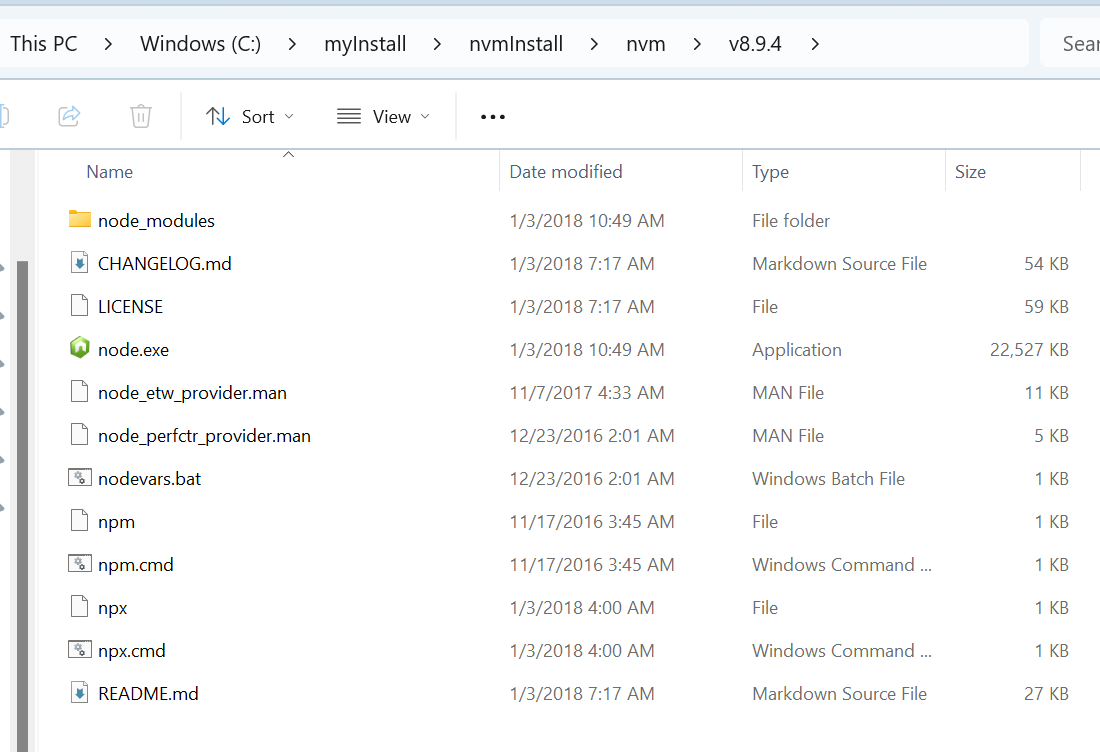Click the 59 KB size value
This screenshot has width=1100, height=752.
(x=1046, y=307)
